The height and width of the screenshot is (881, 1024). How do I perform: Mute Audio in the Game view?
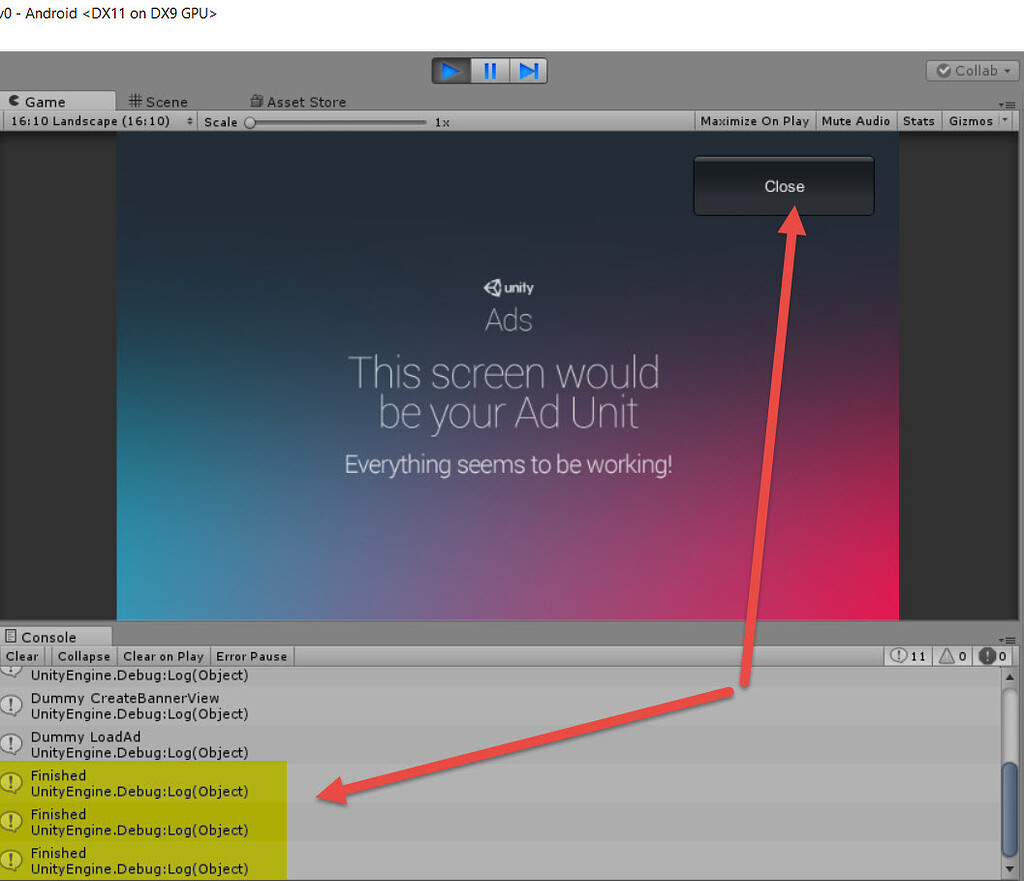pos(856,121)
